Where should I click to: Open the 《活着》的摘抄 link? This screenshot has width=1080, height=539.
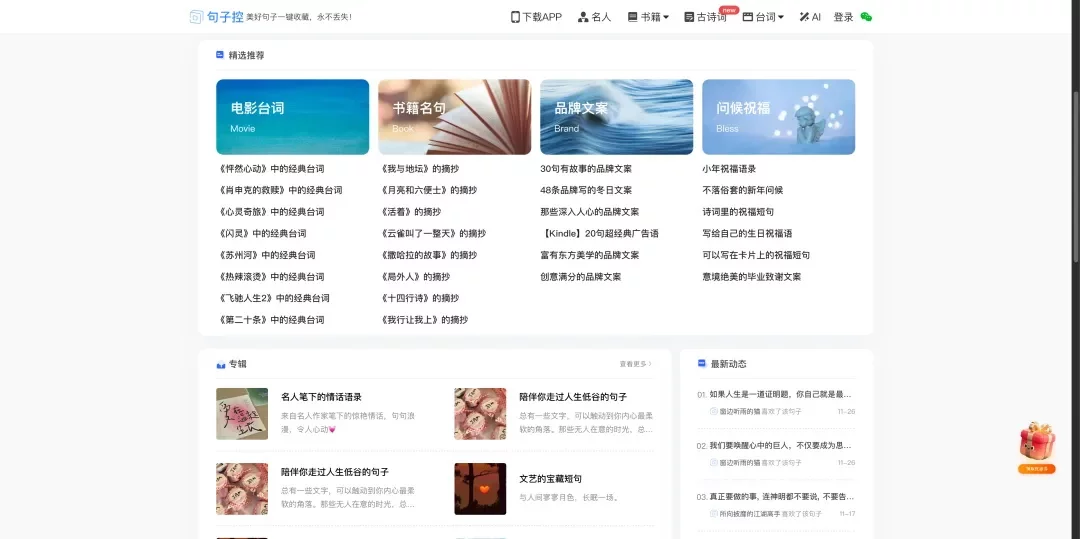(x=411, y=212)
